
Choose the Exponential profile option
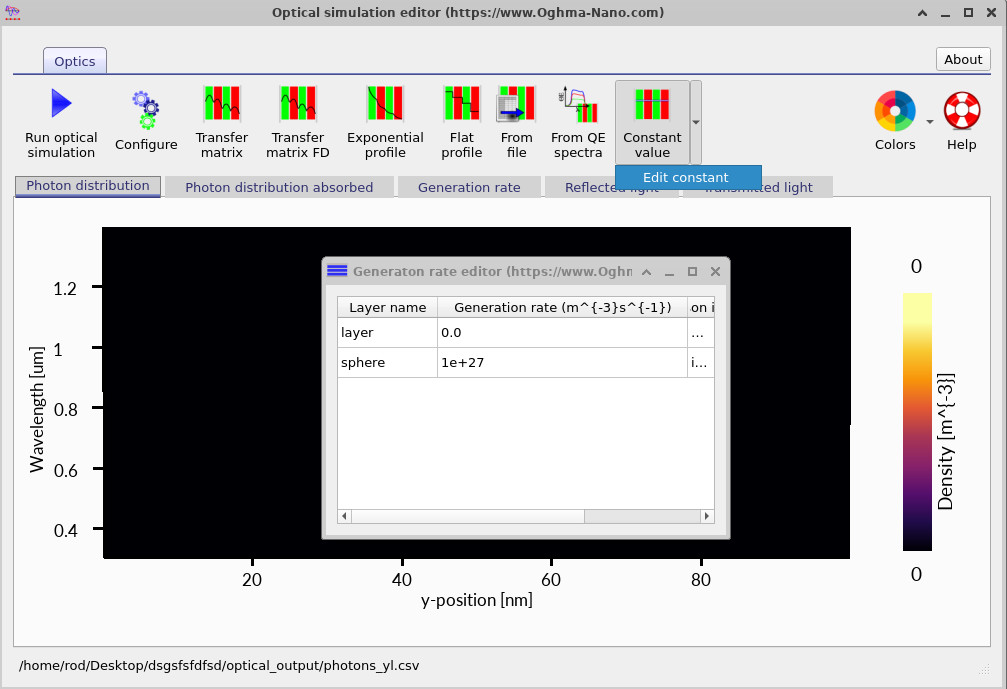385,120
